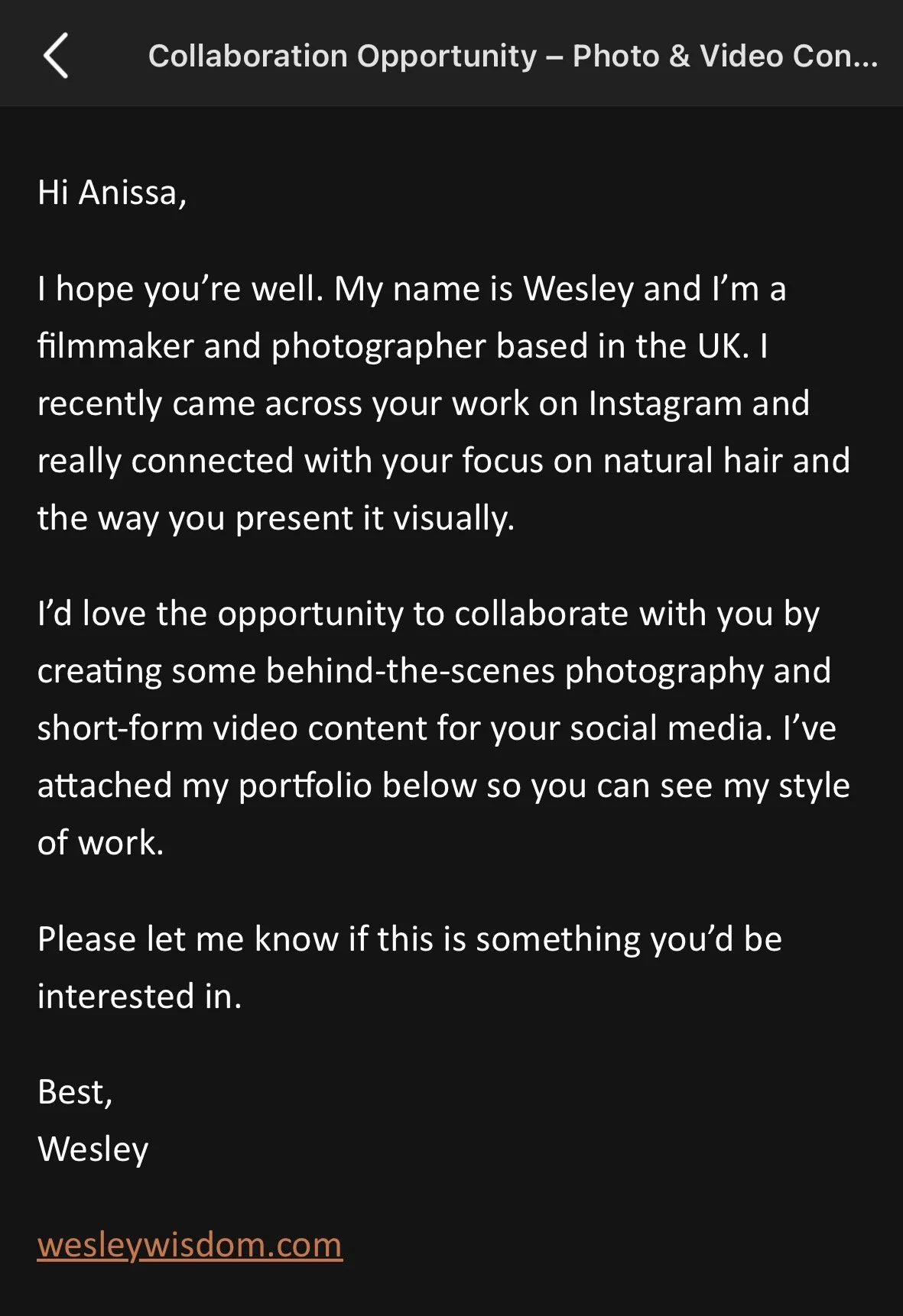The width and height of the screenshot is (903, 1316).
Task: Click the 'Hi Anissa,' greeting line
Action: (x=112, y=193)
